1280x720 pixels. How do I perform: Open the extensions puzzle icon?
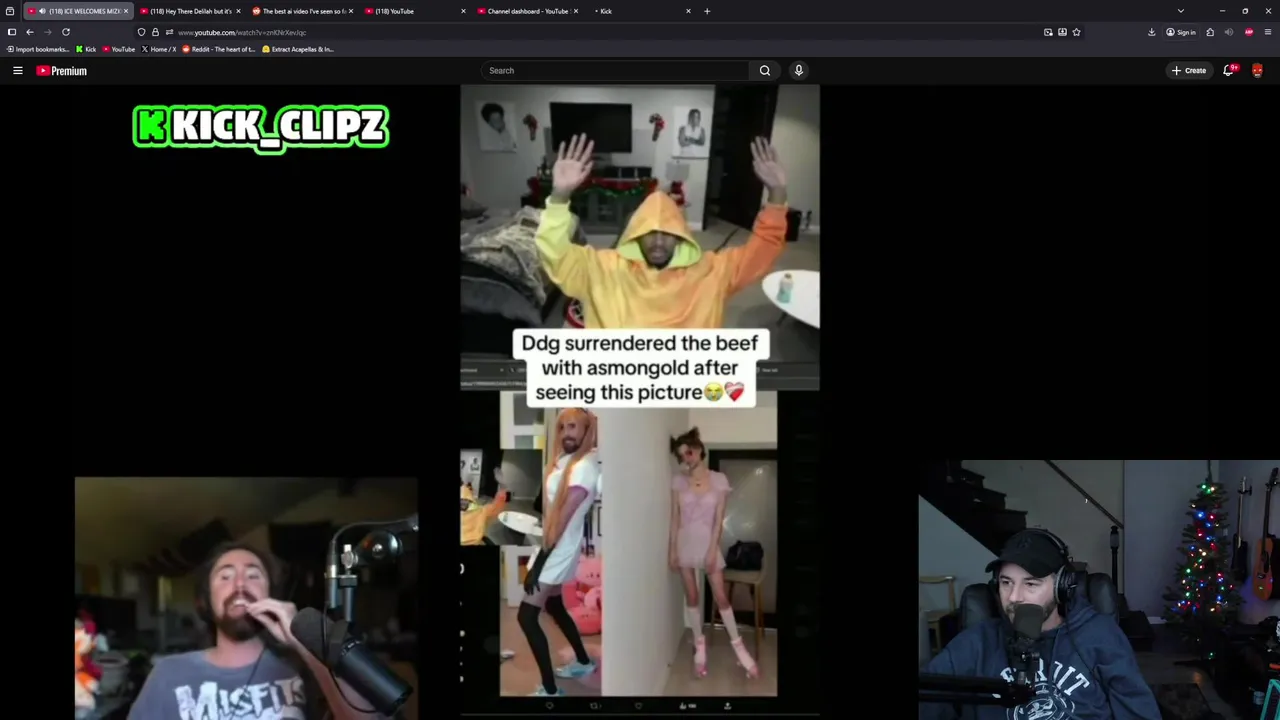[1210, 32]
